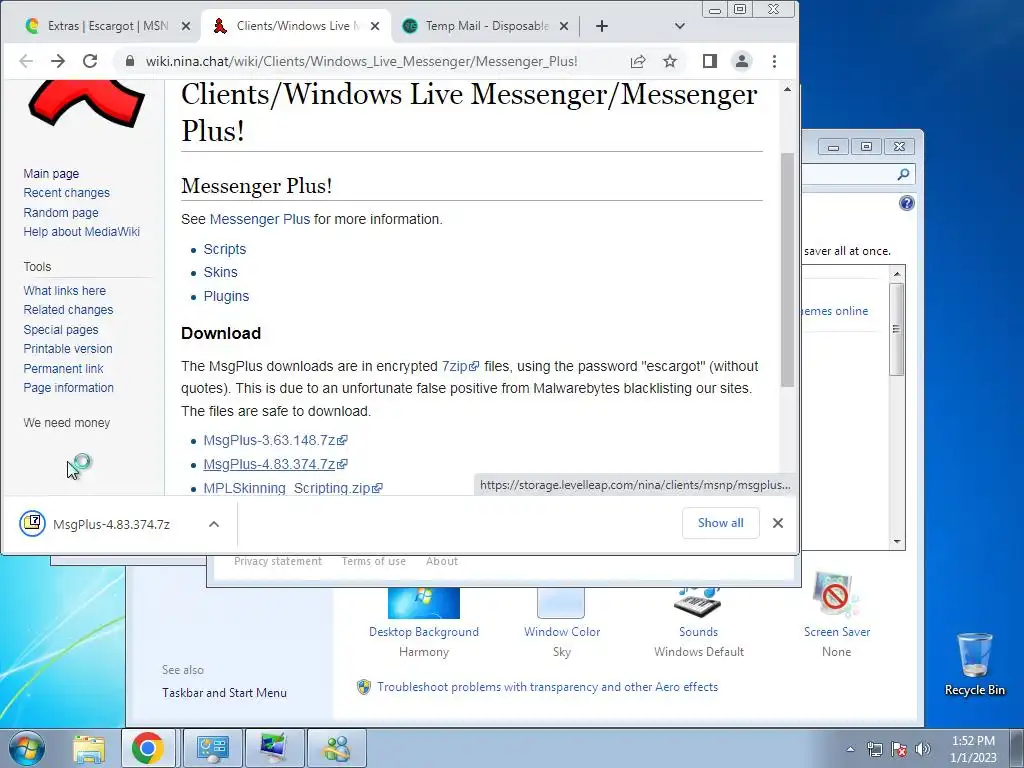1024x768 pixels.
Task: Click the Chrome forward arrow
Action: pos(58,61)
